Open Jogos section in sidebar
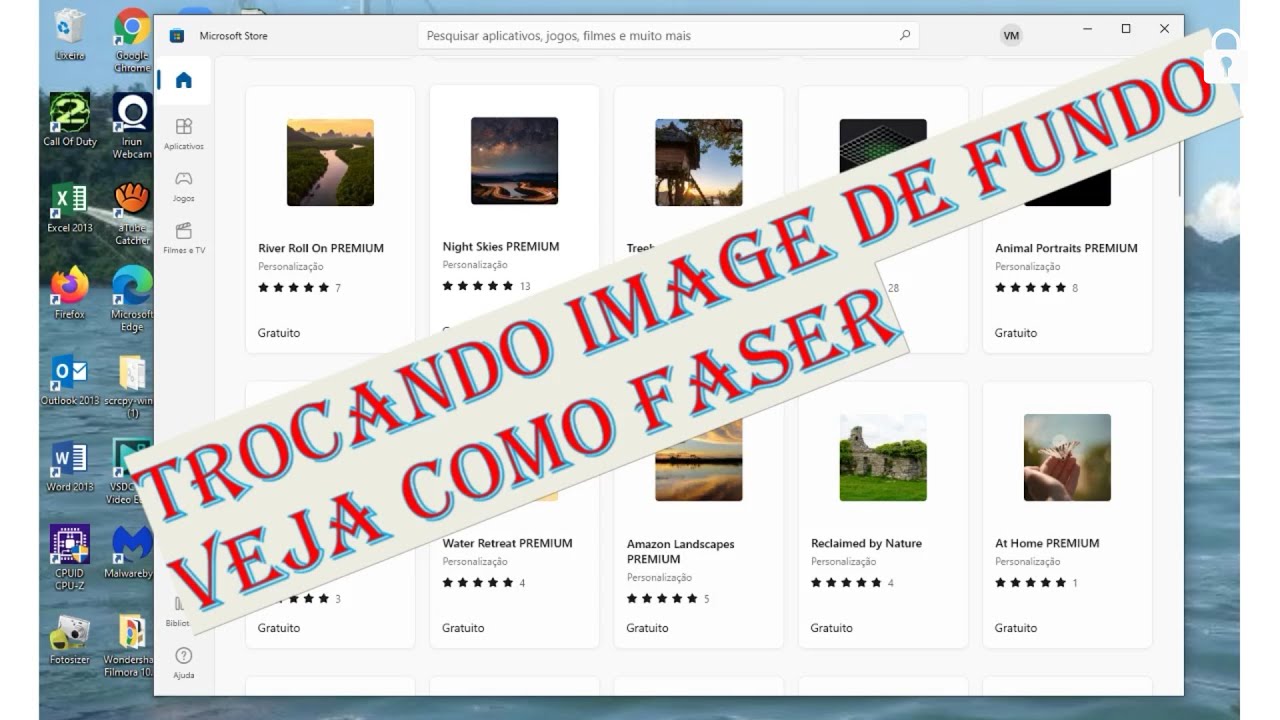 184,185
